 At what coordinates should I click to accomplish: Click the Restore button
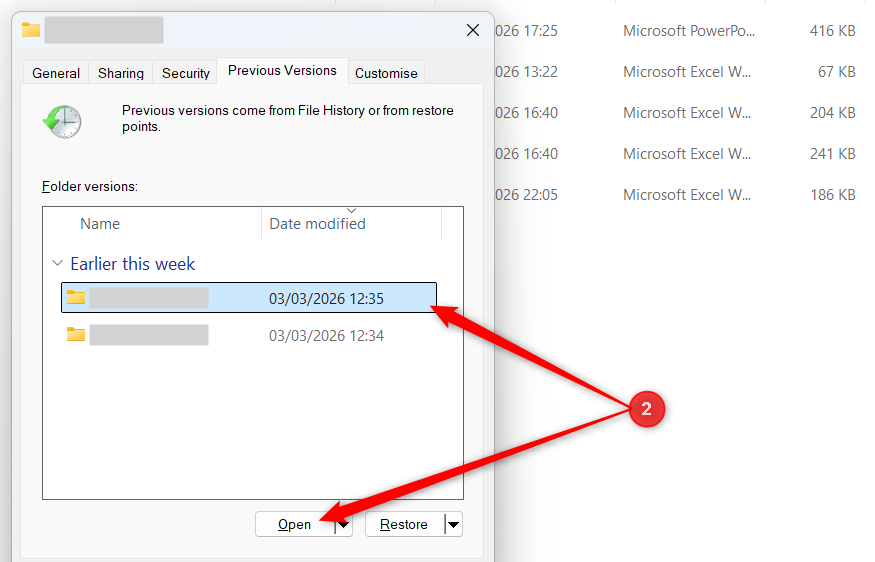(x=404, y=525)
